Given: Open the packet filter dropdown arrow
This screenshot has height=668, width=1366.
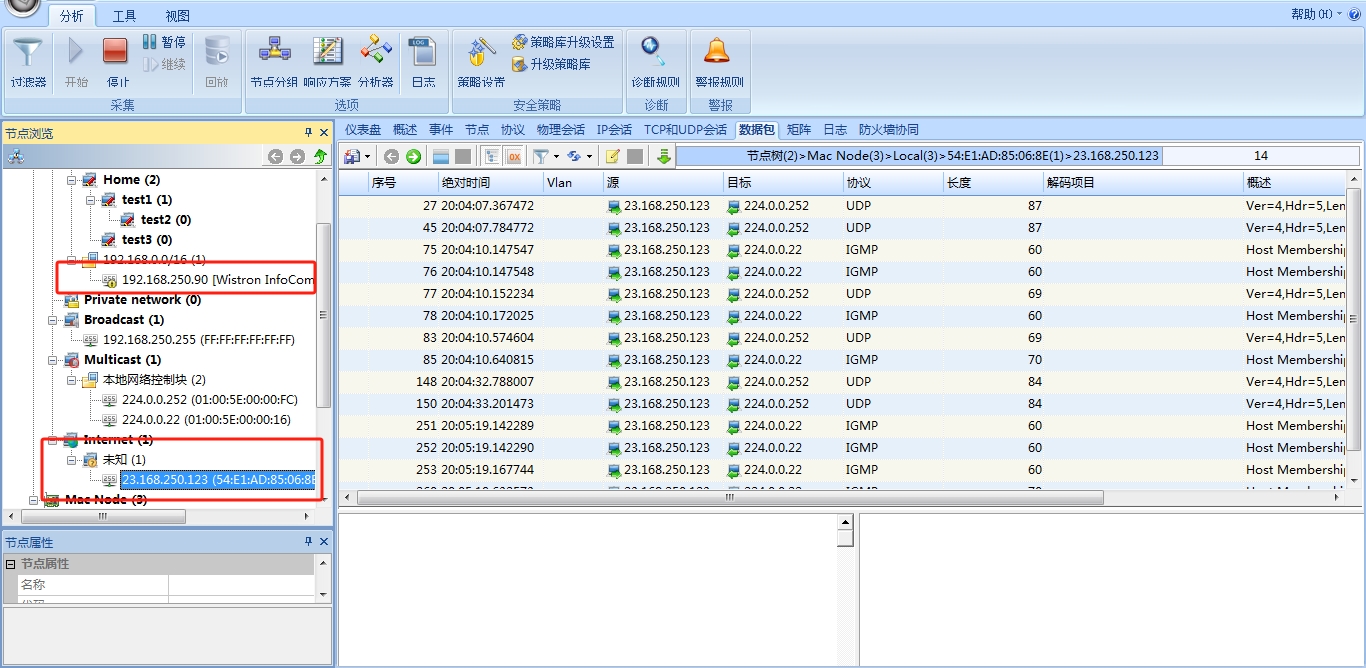Looking at the screenshot, I should click(x=556, y=157).
